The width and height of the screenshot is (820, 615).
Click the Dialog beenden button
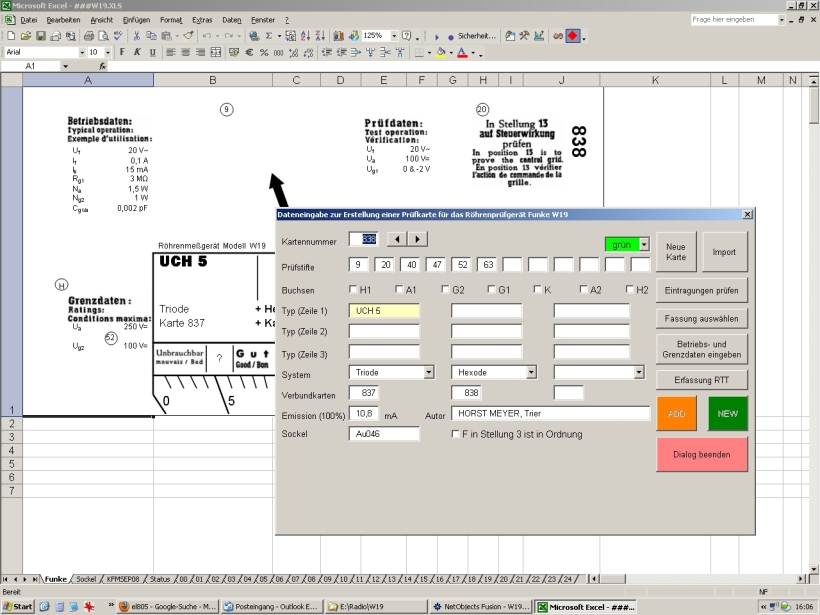[701, 454]
